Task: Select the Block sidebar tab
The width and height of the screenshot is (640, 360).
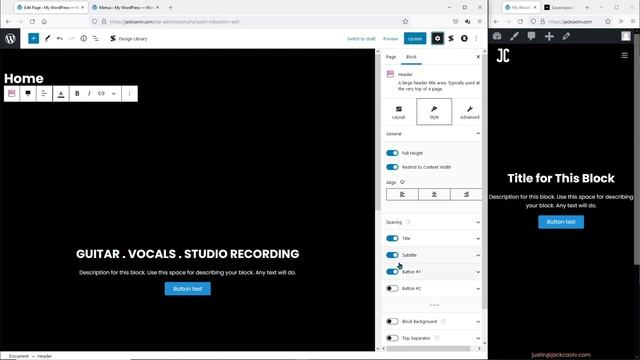Action: click(x=411, y=57)
